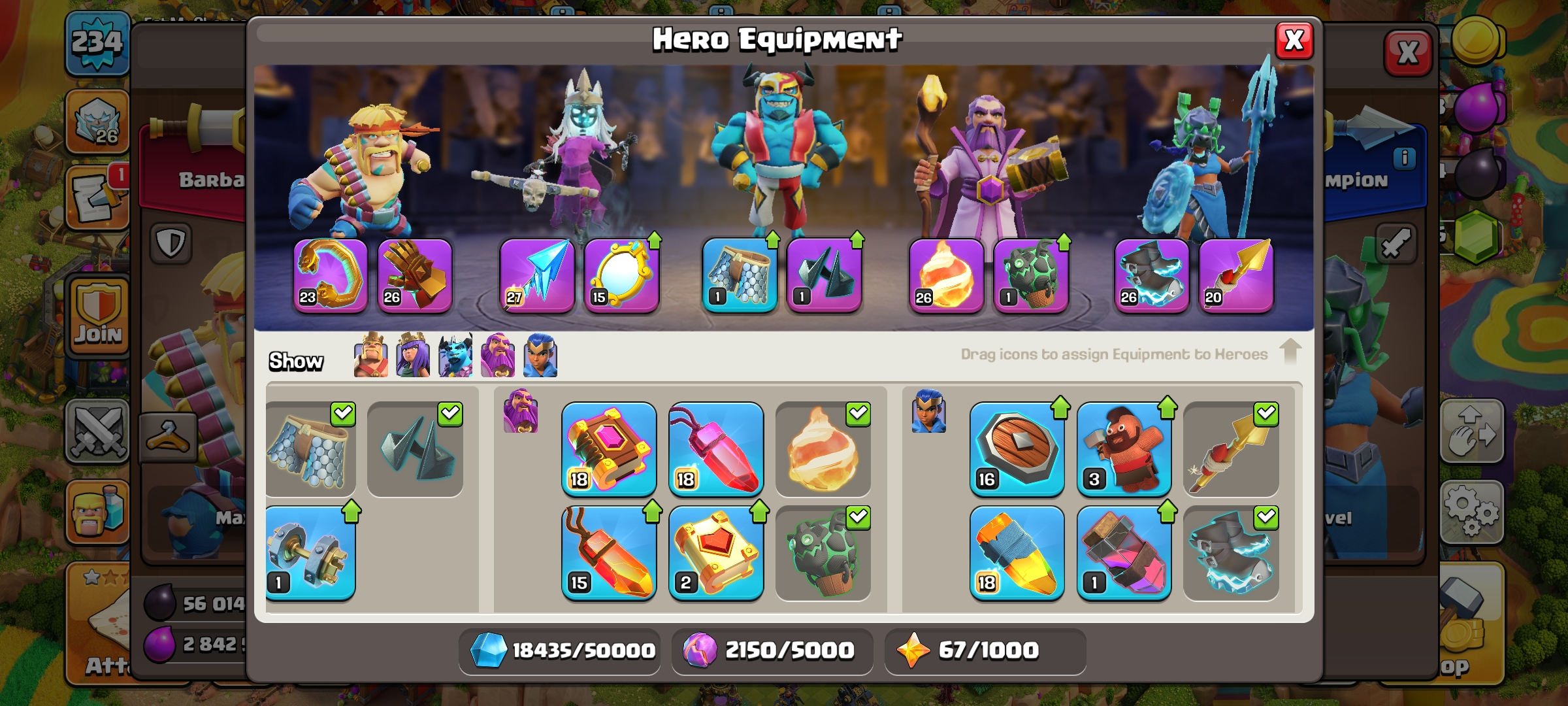This screenshot has width=1568, height=706.
Task: Tap the shiny ore 18435/50000 counter
Action: coord(560,650)
